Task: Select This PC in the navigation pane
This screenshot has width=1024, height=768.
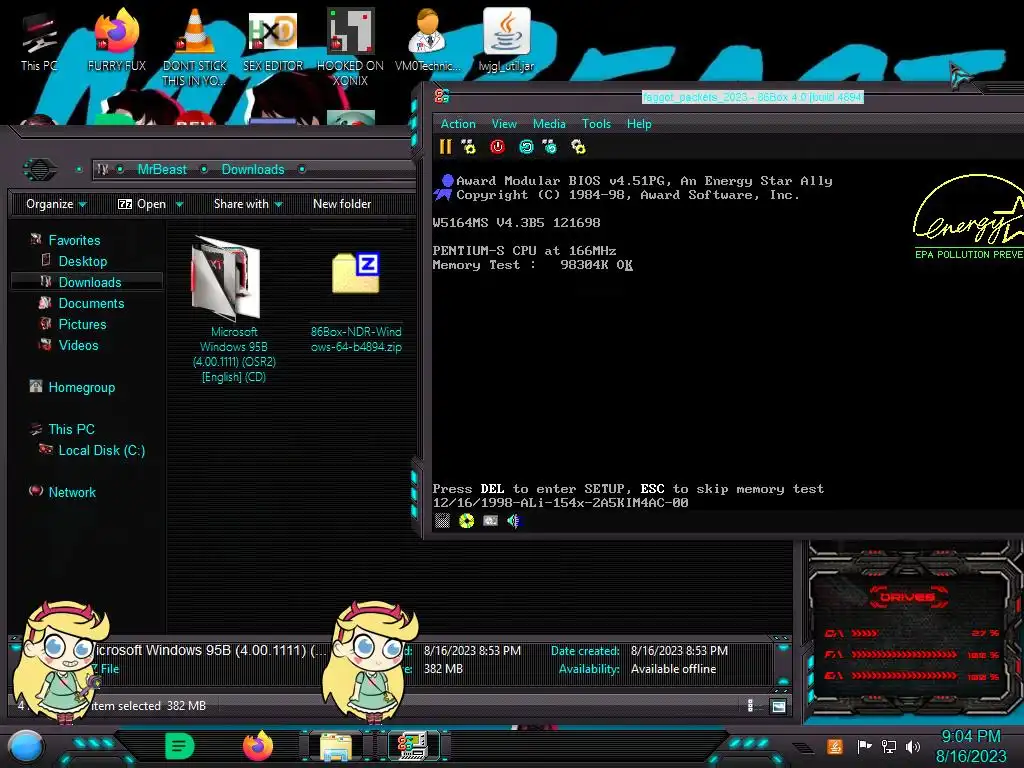Action: (71, 429)
